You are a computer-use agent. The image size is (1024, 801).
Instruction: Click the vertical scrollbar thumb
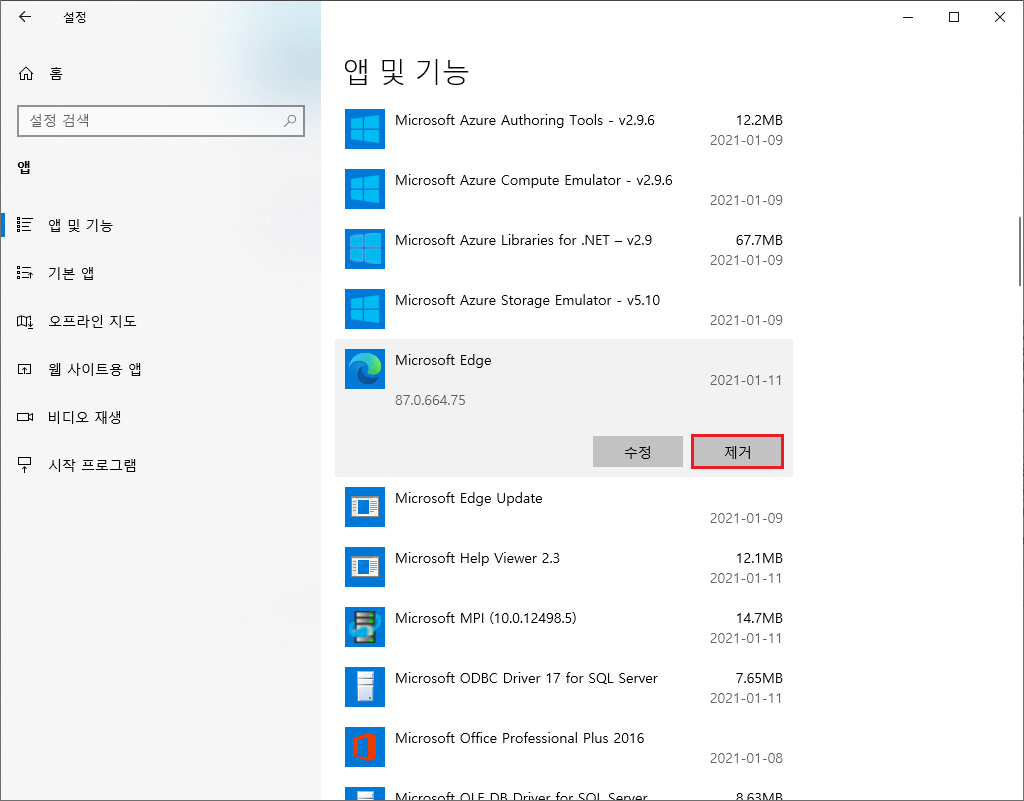tap(1019, 251)
